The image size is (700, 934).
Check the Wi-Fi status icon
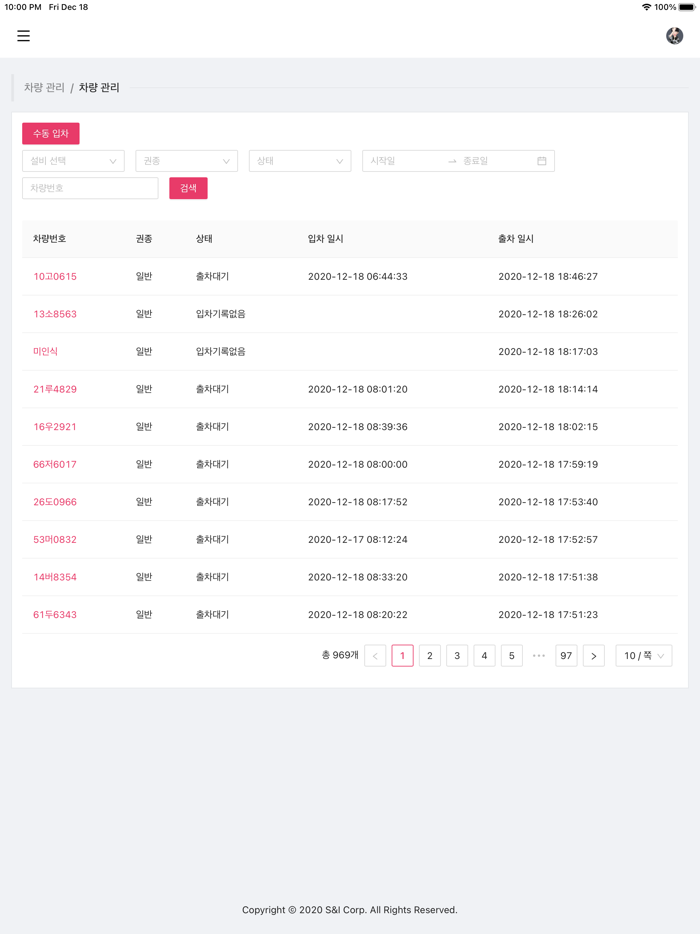coord(646,7)
